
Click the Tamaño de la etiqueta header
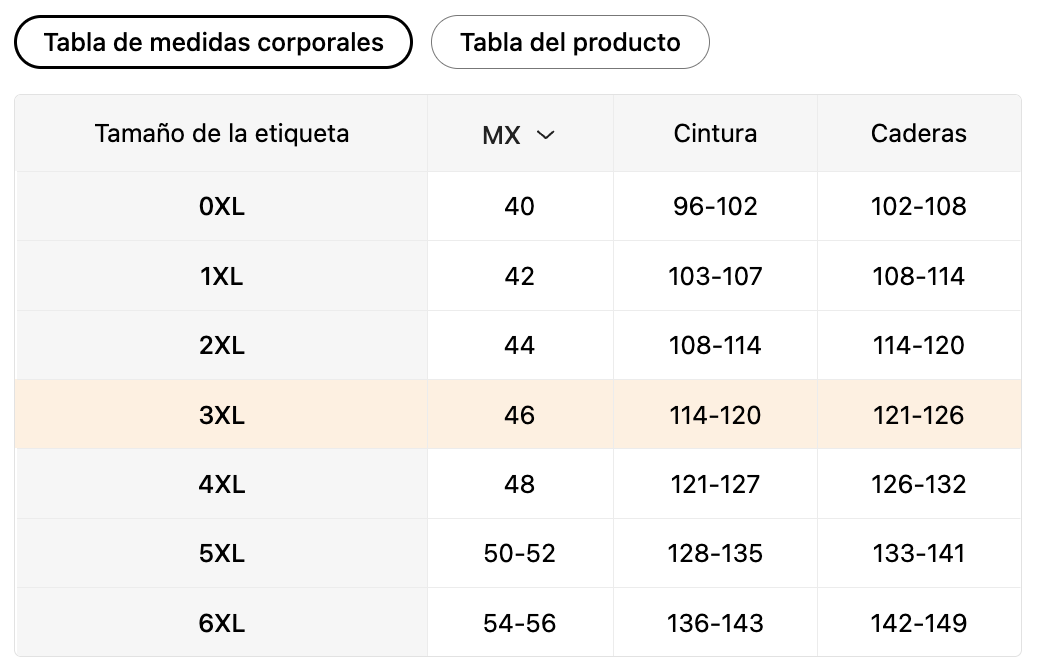[222, 133]
